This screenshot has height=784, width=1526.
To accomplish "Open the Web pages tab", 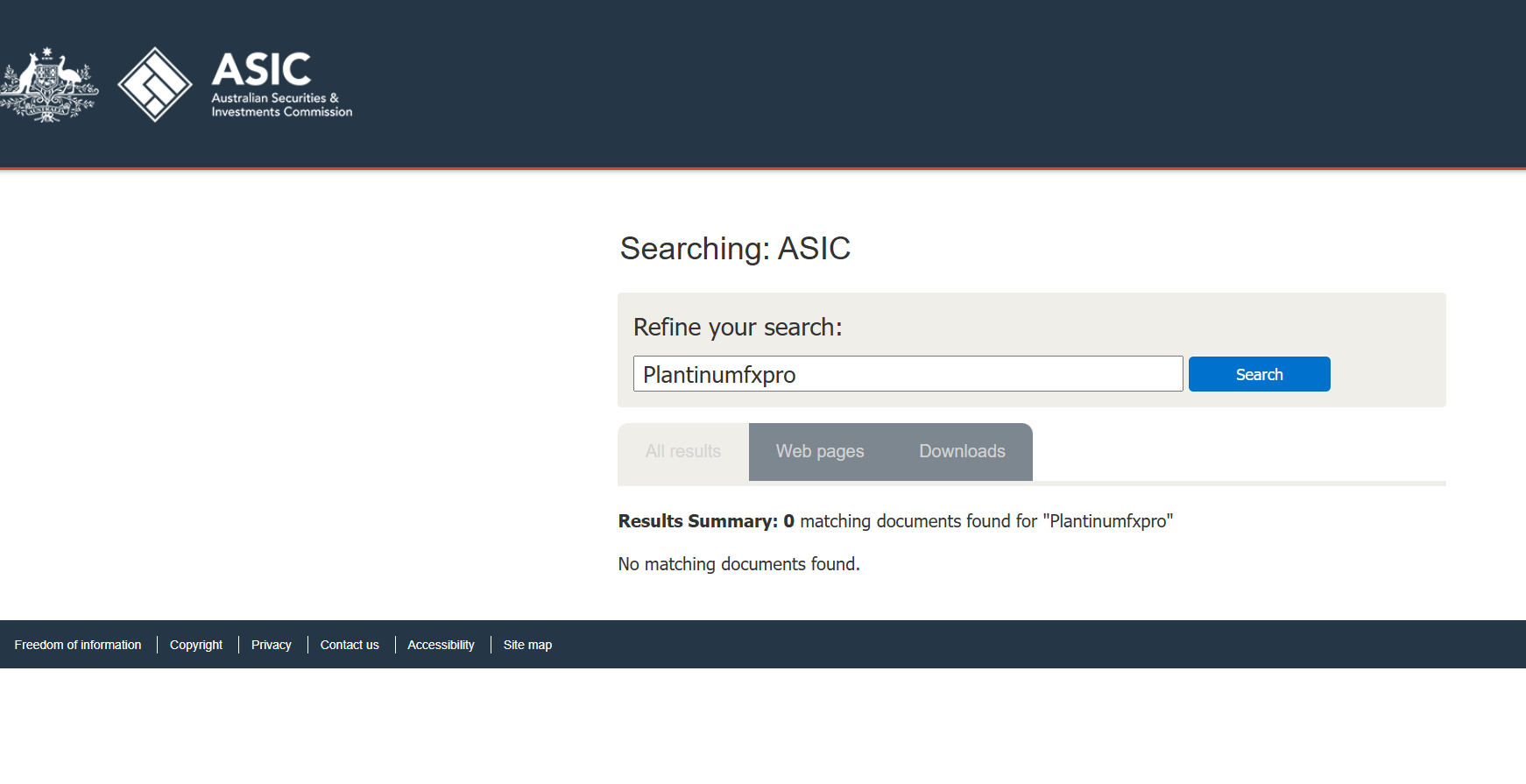I will click(820, 451).
